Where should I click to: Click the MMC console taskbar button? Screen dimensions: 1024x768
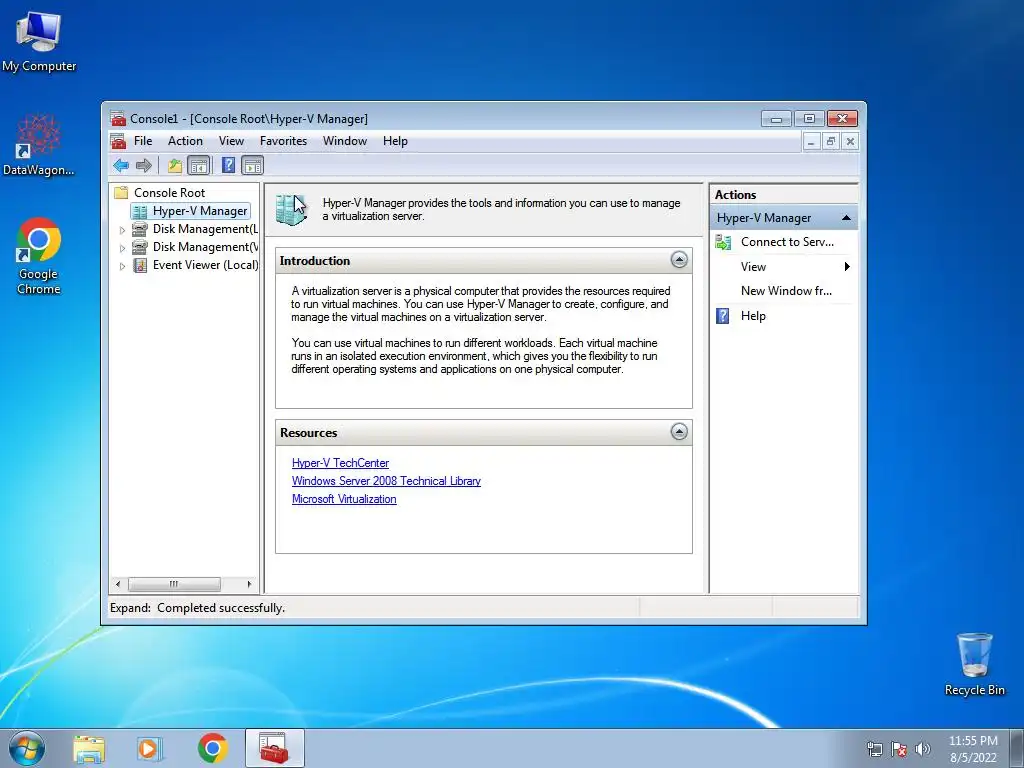click(275, 748)
